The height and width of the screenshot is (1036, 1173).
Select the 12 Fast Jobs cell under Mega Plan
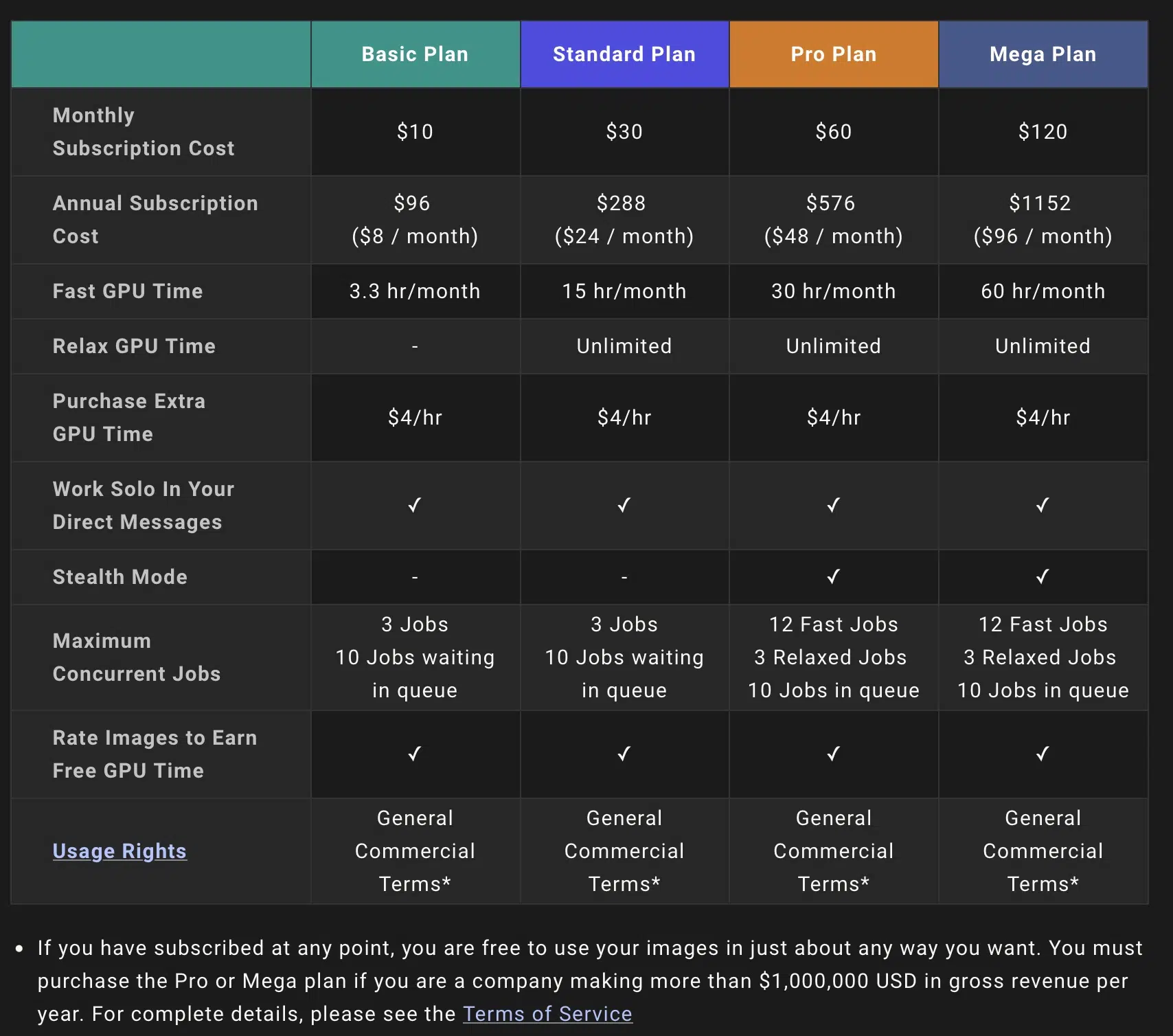(1043, 624)
